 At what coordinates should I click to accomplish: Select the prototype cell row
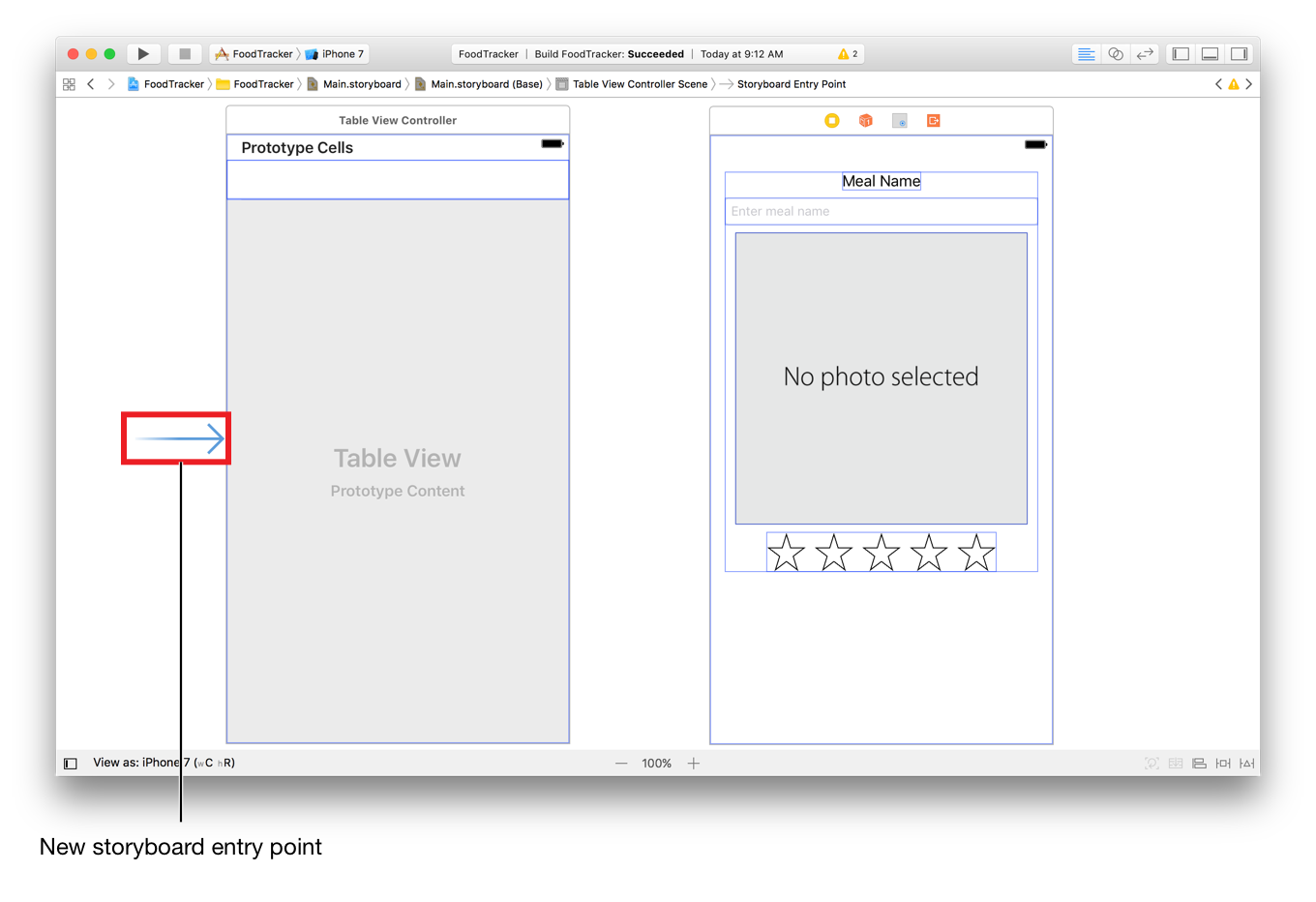[398, 180]
